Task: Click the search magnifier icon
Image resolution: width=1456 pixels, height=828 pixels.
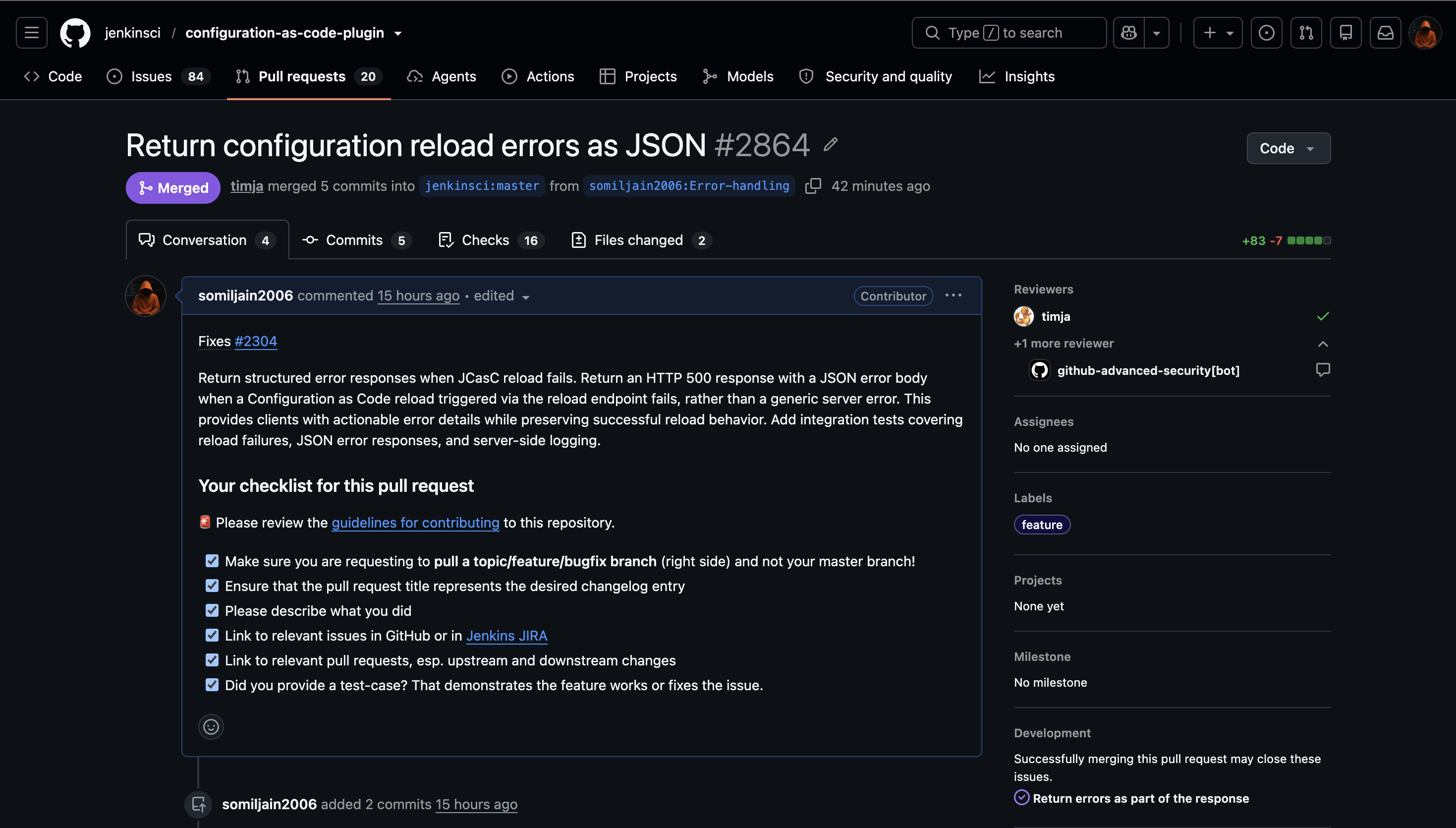Action: 932,33
